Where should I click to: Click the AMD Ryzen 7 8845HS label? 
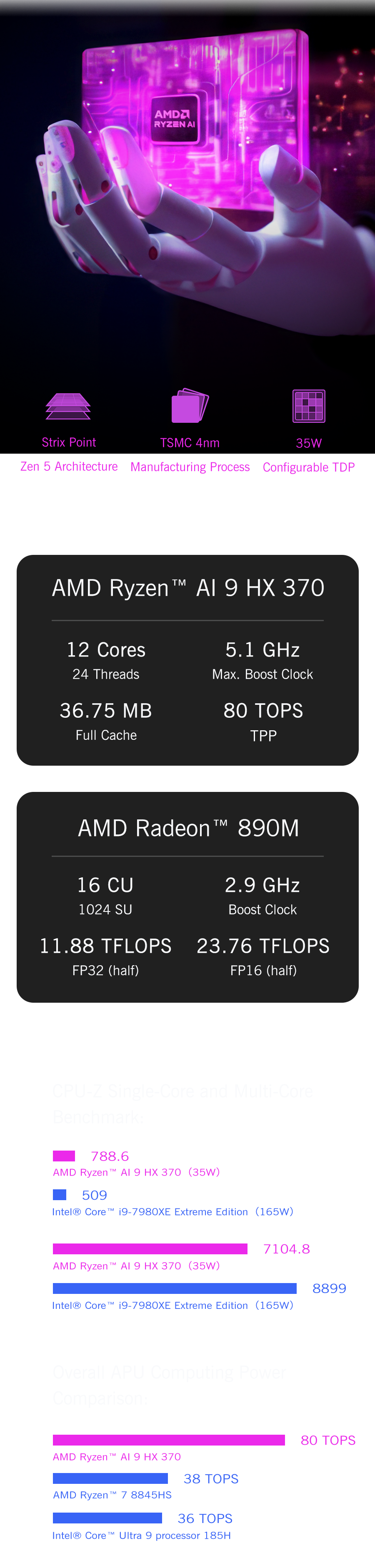112,1495
